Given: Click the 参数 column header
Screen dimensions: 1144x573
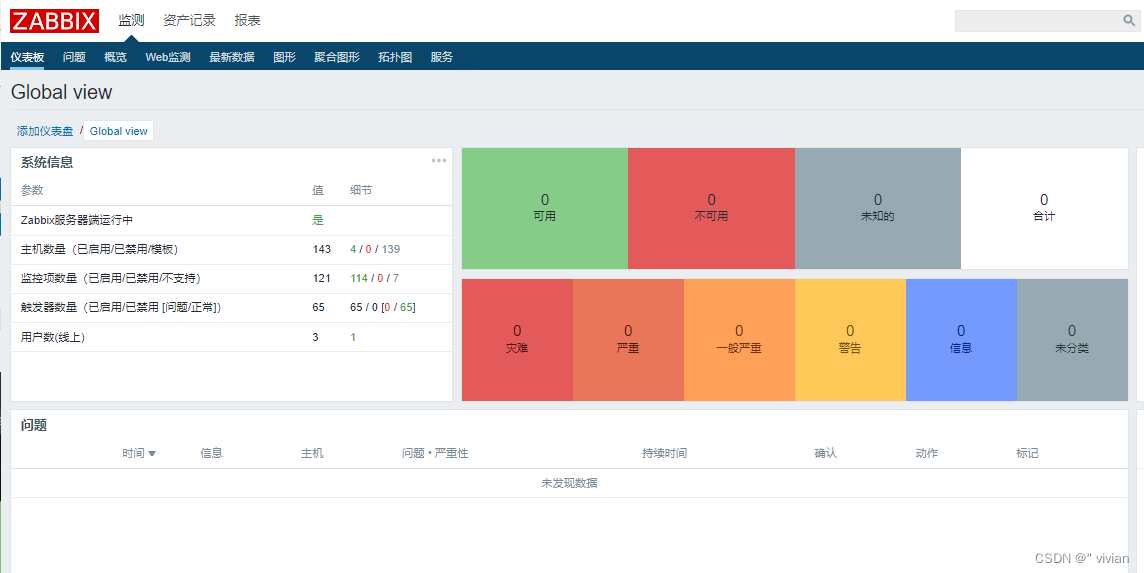Looking at the screenshot, I should click(x=32, y=191).
